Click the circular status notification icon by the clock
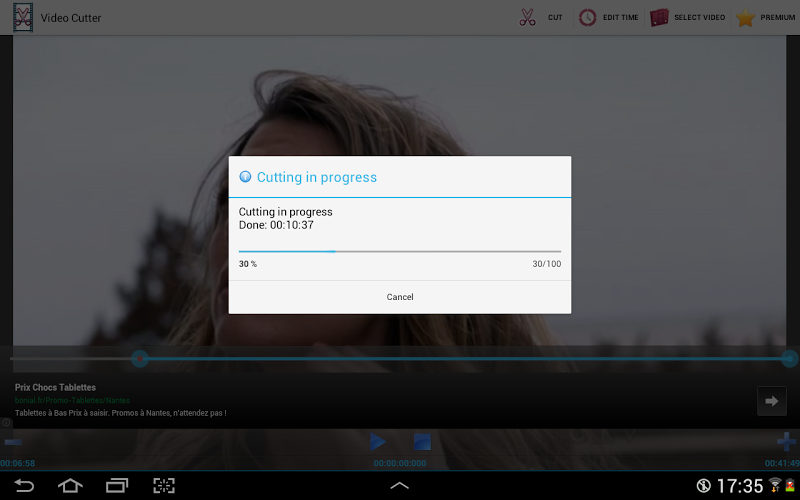 (704, 486)
